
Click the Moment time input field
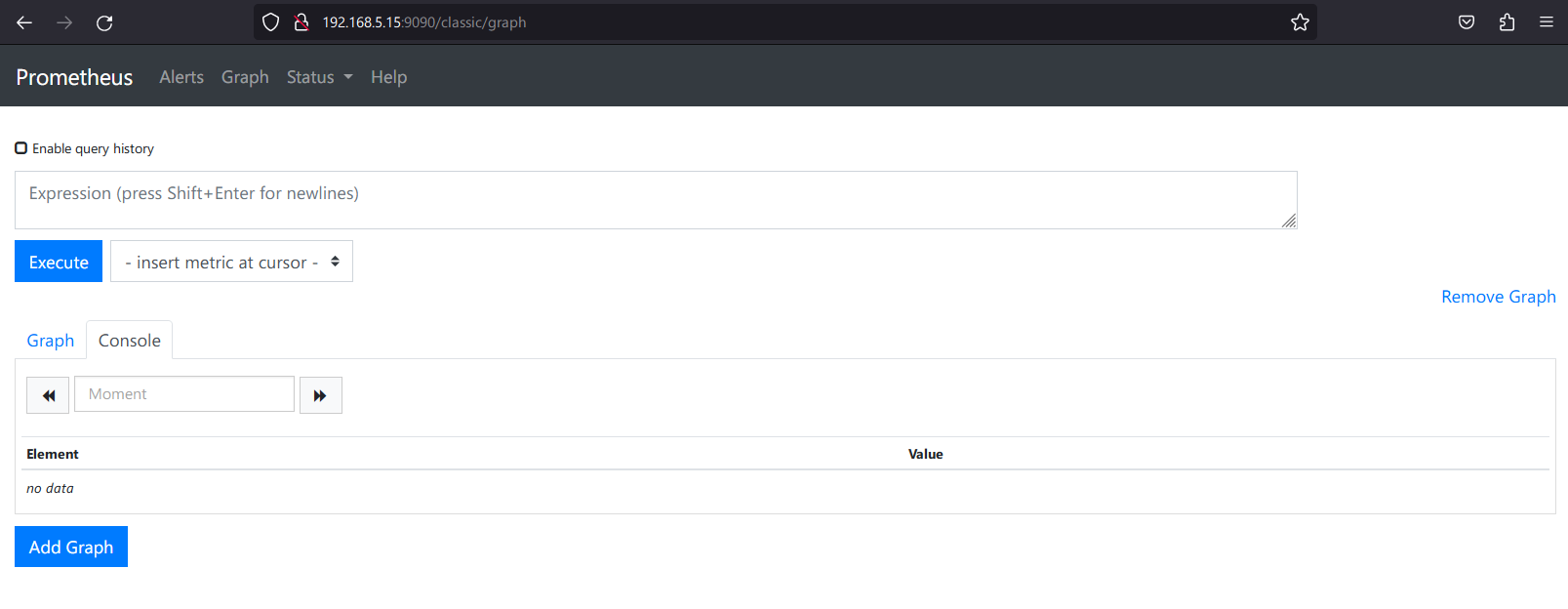(184, 394)
